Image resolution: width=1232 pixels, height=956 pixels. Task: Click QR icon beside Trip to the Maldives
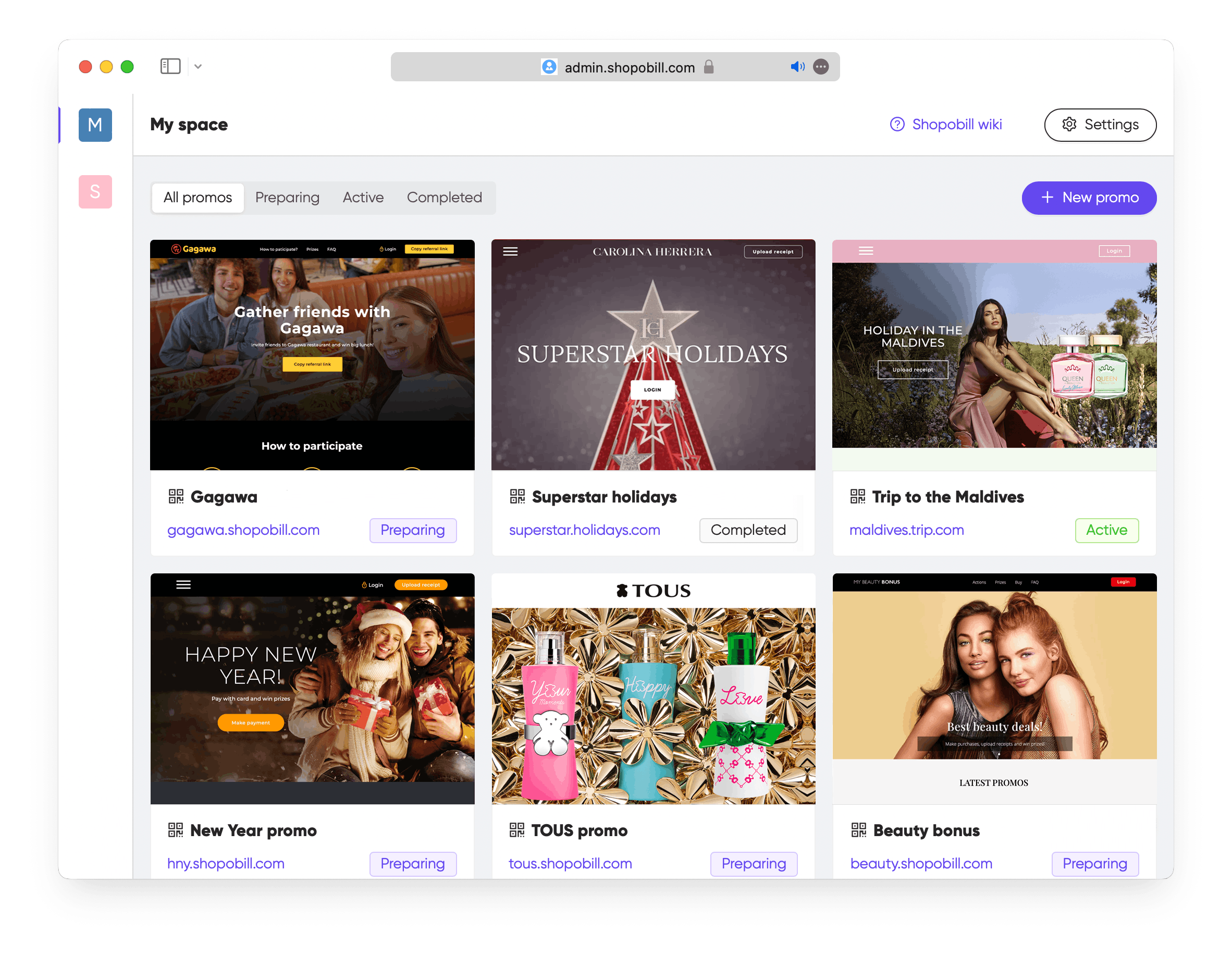point(857,497)
